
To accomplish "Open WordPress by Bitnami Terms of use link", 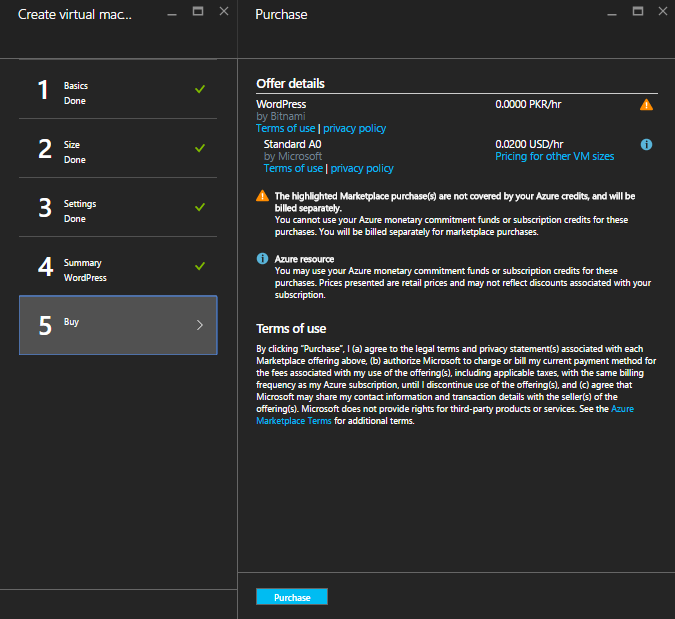I will pyautogui.click(x=285, y=128).
